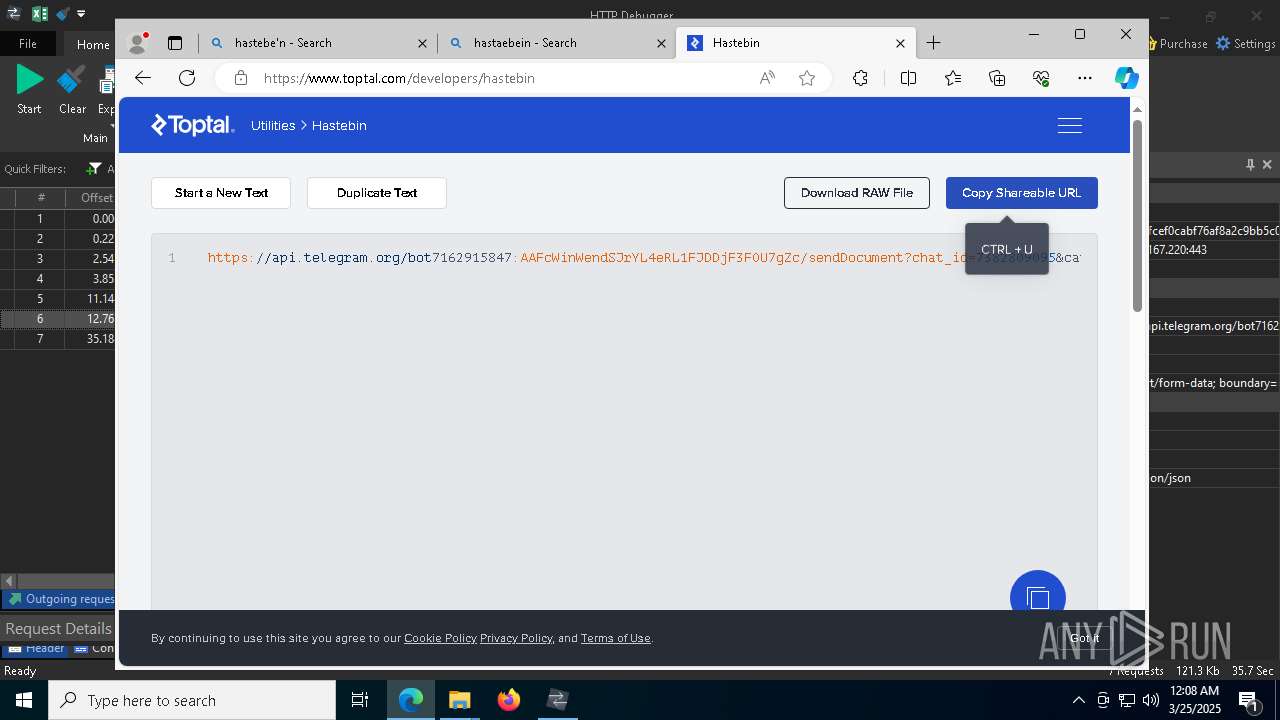Switch to 'hastaebein - Search' tab
Image resolution: width=1280 pixels, height=720 pixels.
[x=556, y=43]
